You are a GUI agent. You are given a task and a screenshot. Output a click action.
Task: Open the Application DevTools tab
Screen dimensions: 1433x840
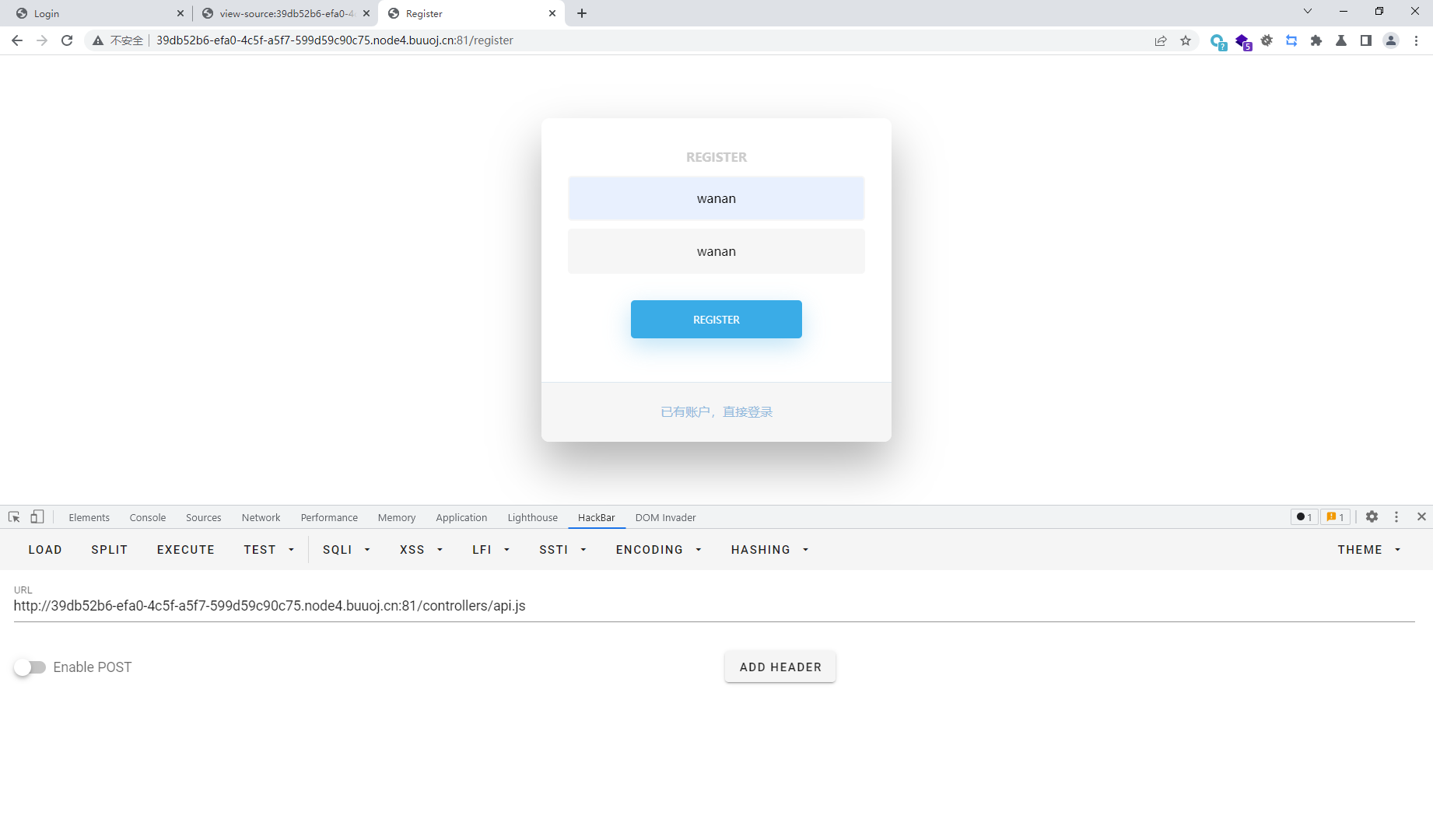[x=461, y=517]
